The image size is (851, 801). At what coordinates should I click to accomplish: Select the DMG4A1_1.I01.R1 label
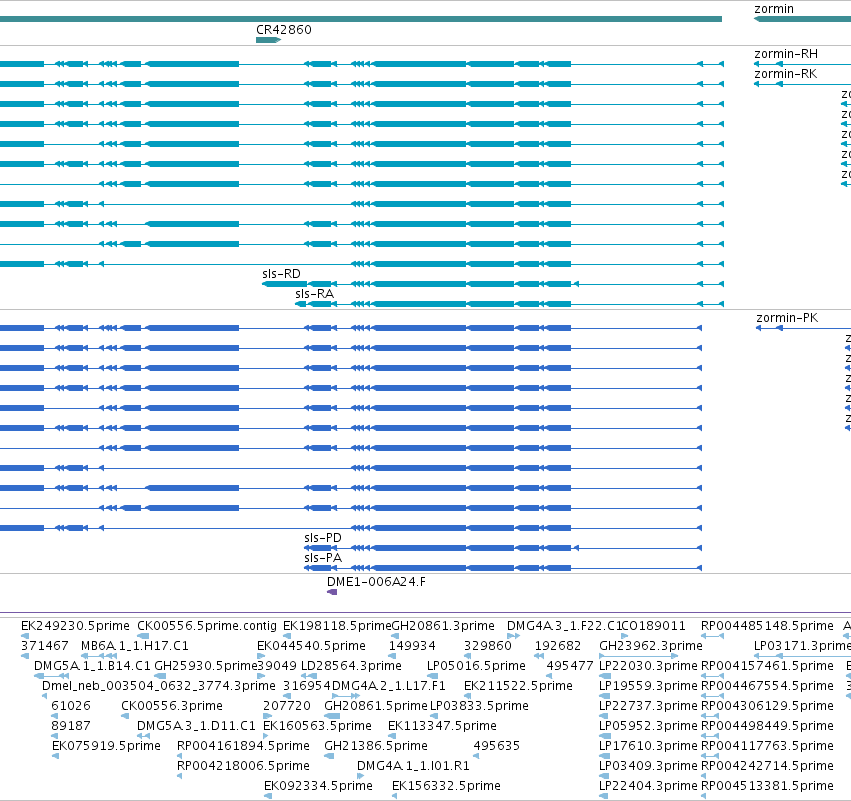413,766
